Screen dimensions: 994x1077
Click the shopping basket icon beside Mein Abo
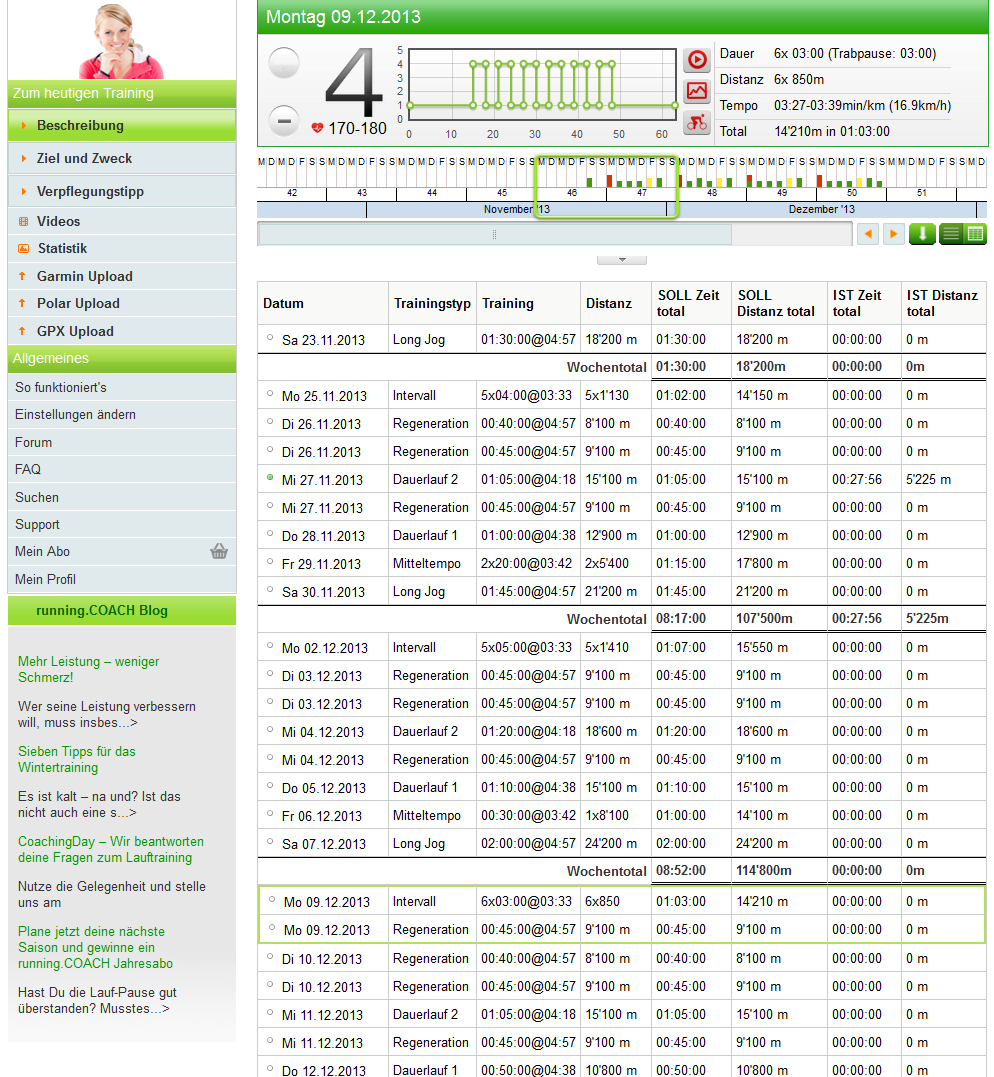point(219,551)
